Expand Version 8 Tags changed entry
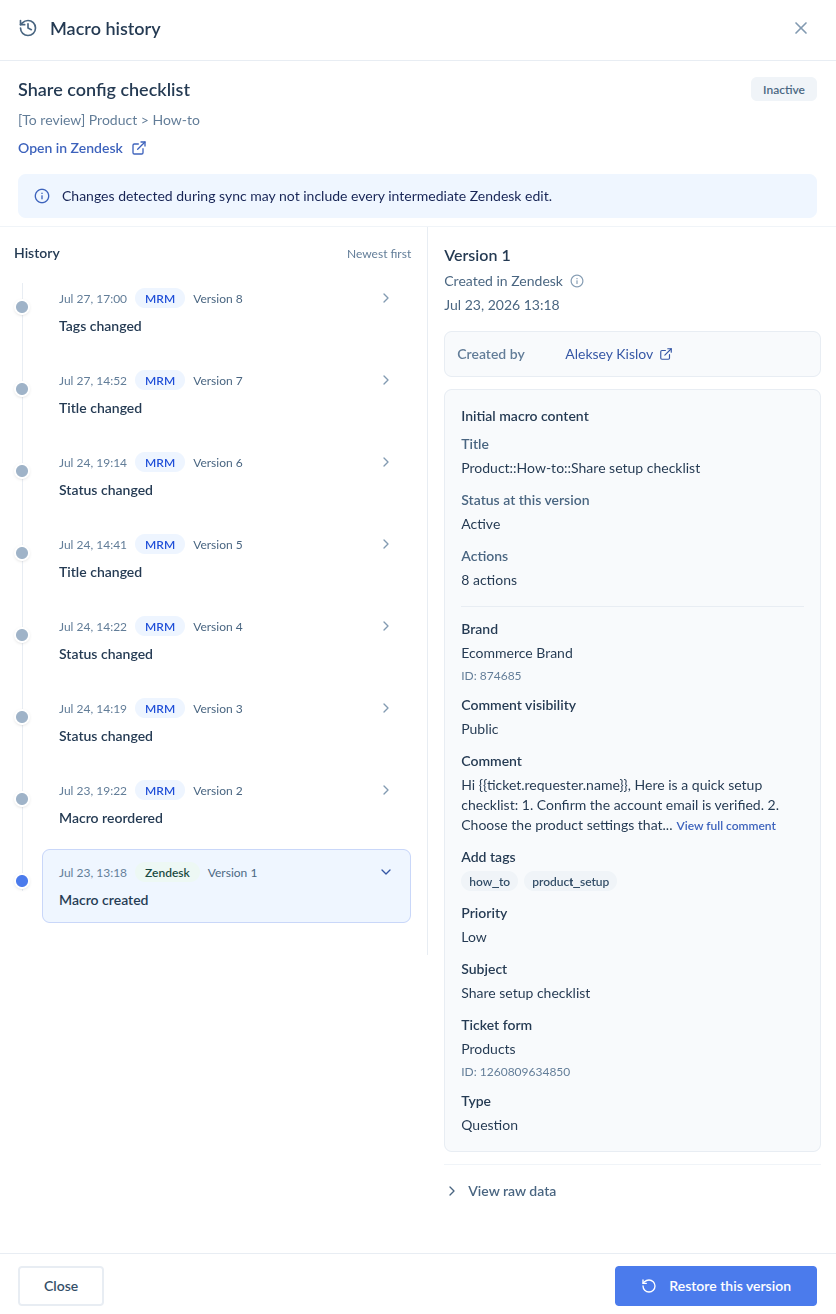The width and height of the screenshot is (836, 1314). 386,298
